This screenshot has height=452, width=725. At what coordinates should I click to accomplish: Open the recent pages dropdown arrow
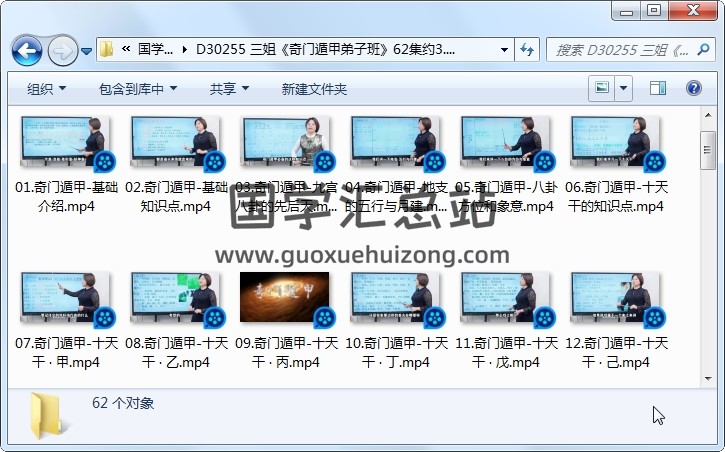pos(86,51)
